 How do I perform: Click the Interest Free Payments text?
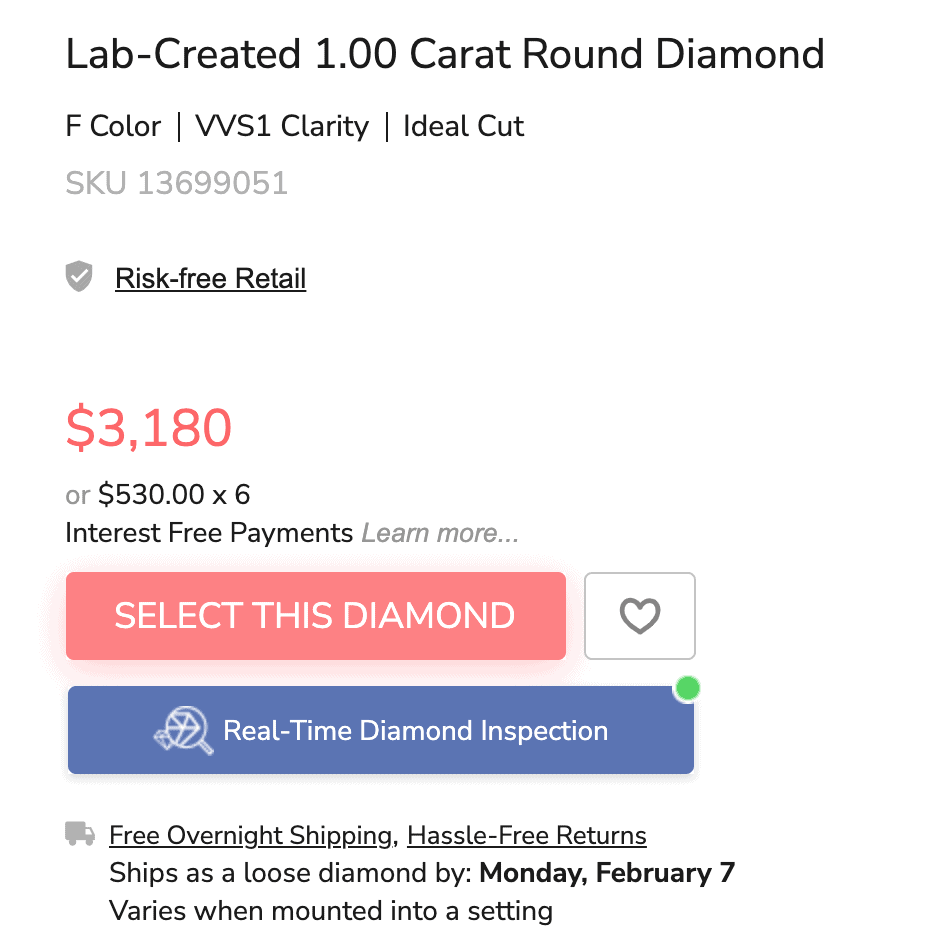pos(209,533)
